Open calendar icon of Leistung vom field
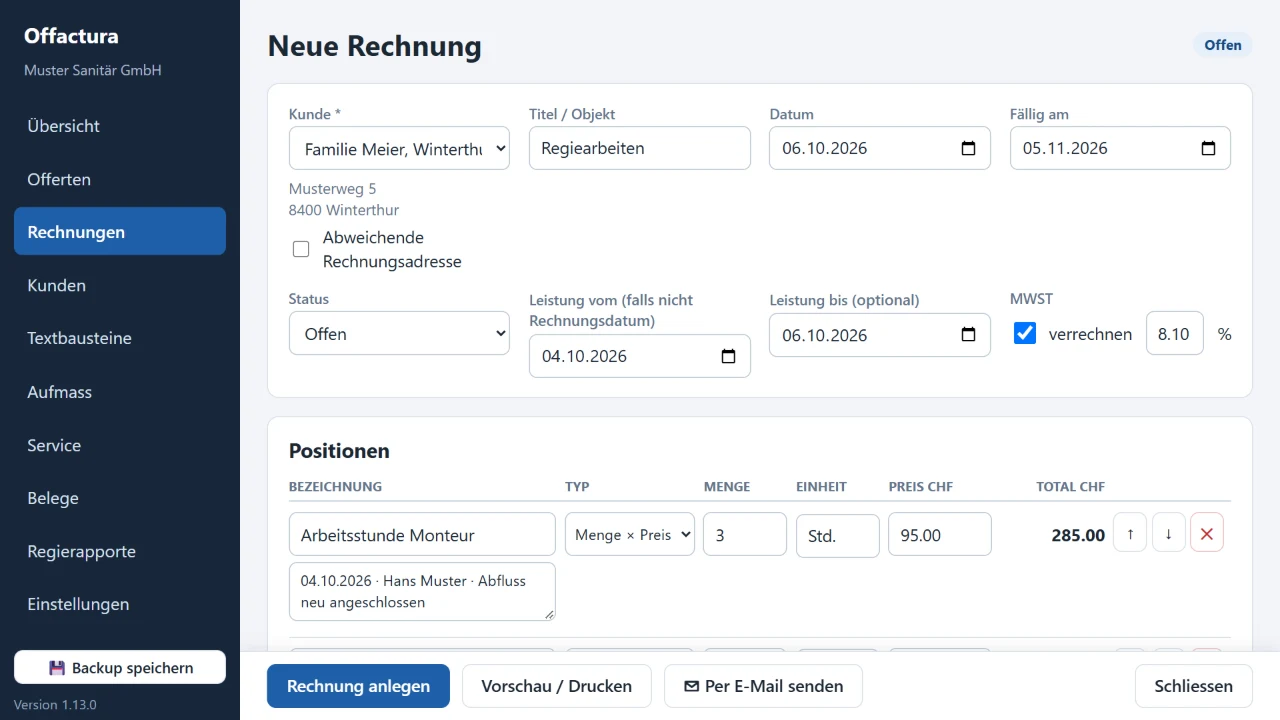The width and height of the screenshot is (1280, 720). pos(728,356)
